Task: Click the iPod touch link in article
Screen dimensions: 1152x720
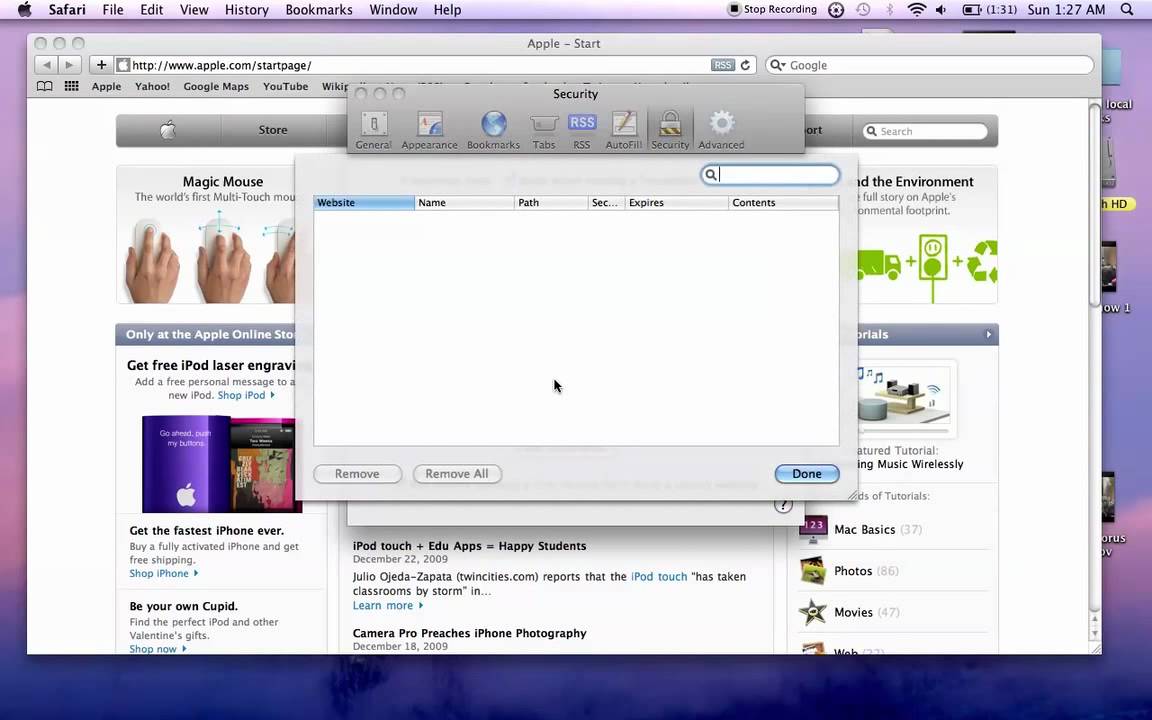Action: coord(659,577)
